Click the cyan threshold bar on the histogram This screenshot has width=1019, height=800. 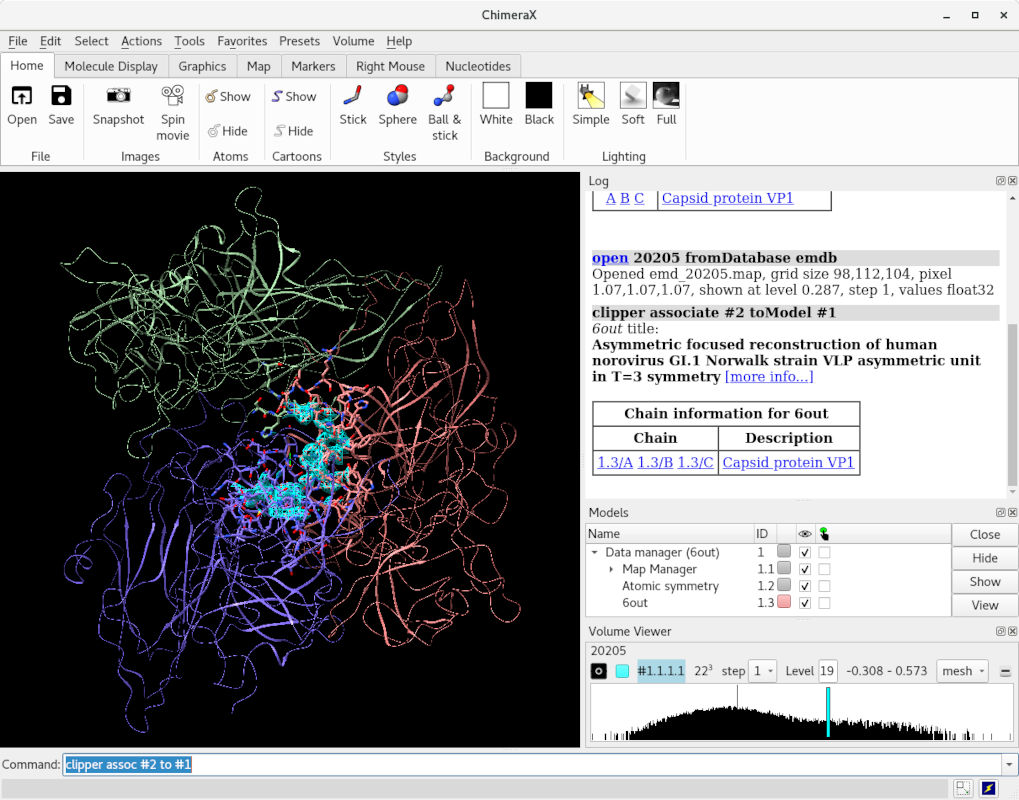[x=828, y=712]
